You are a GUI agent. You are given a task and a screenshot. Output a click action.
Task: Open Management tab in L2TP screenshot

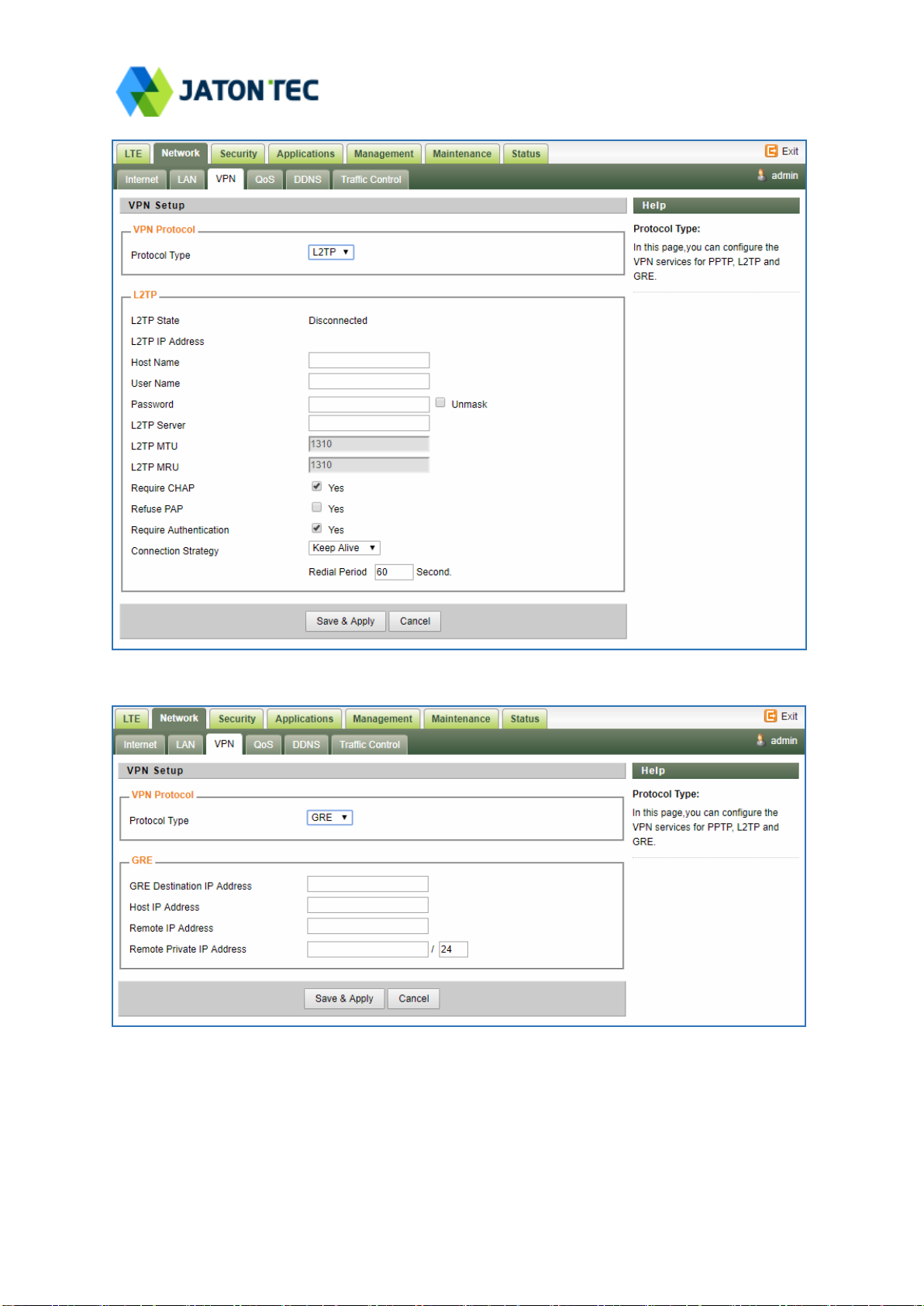(x=384, y=154)
